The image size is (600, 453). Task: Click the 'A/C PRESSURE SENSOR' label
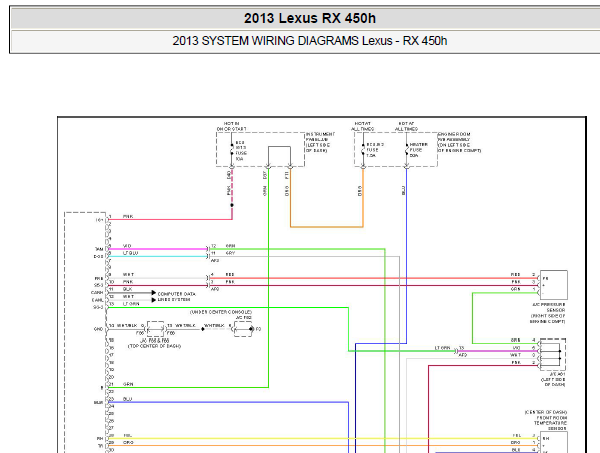coord(551,307)
